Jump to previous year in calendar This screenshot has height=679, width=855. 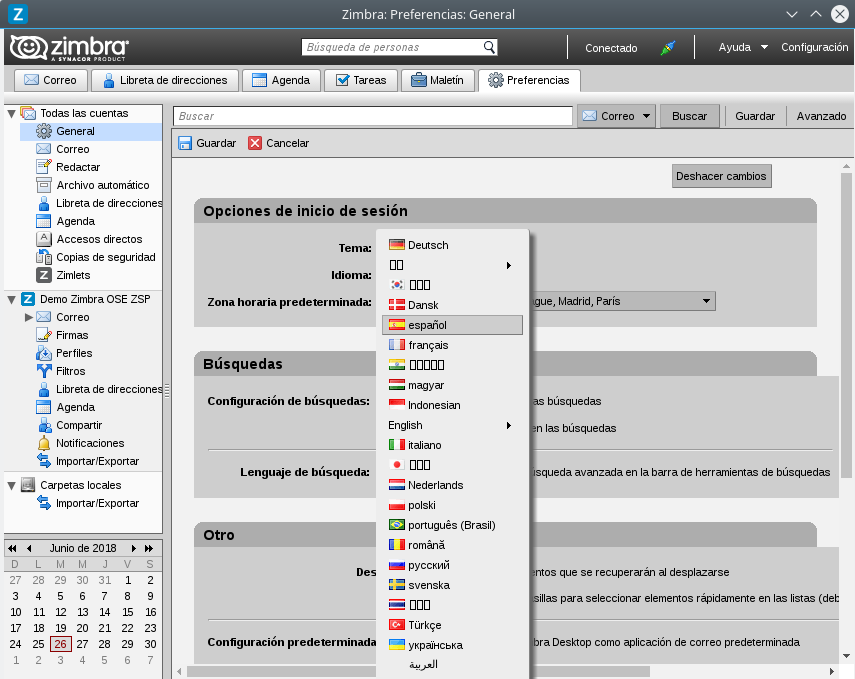click(12, 548)
